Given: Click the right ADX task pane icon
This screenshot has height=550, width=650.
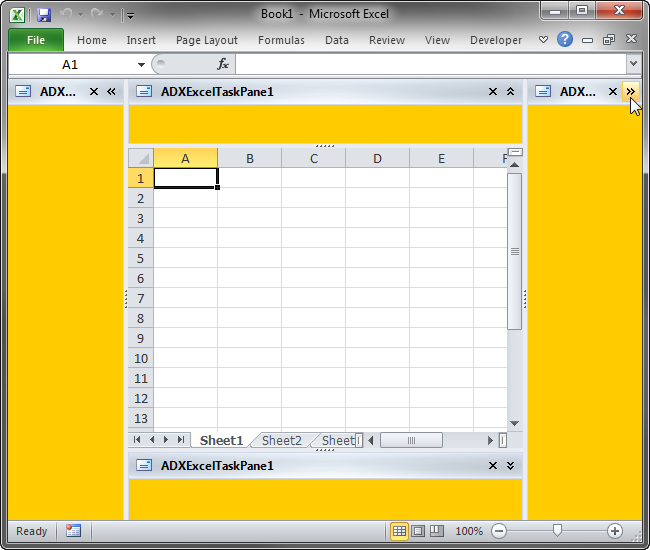Looking at the screenshot, I should pyautogui.click(x=543, y=91).
